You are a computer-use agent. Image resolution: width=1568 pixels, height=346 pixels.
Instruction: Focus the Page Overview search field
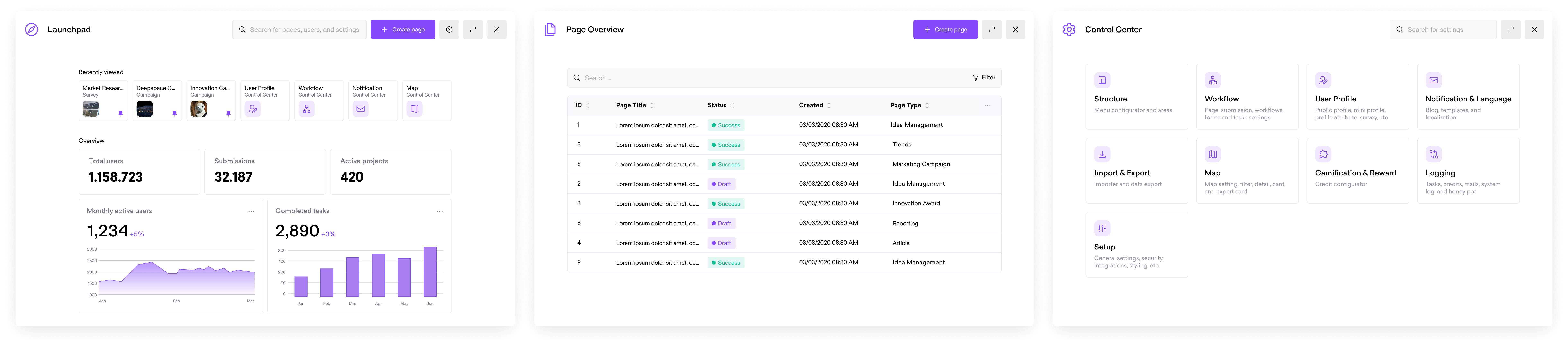click(x=767, y=78)
